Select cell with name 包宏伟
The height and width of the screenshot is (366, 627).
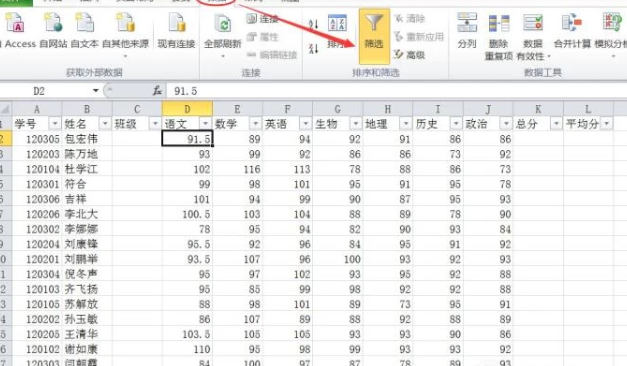(87, 139)
